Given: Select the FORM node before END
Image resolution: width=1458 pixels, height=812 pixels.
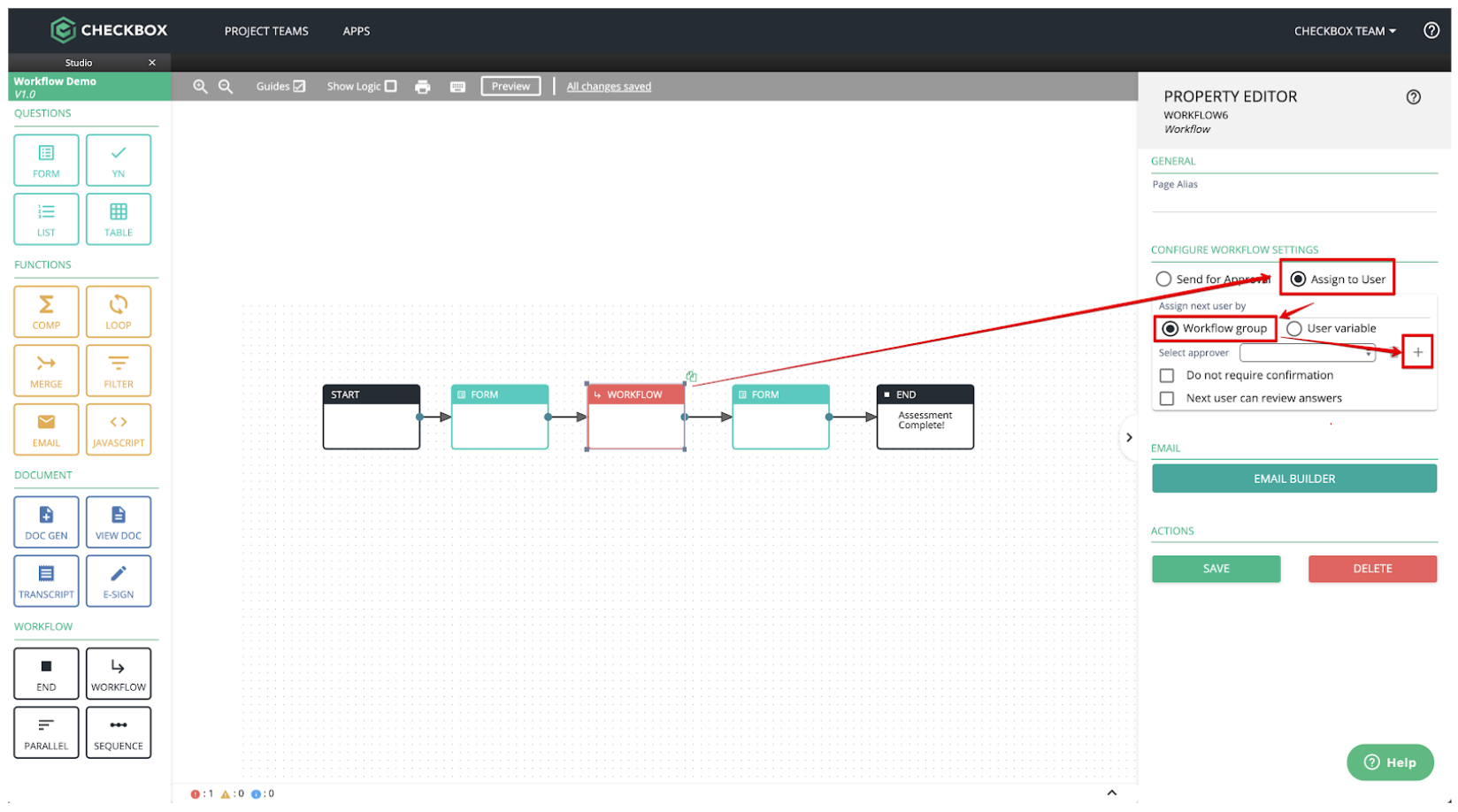Looking at the screenshot, I should pyautogui.click(x=780, y=417).
